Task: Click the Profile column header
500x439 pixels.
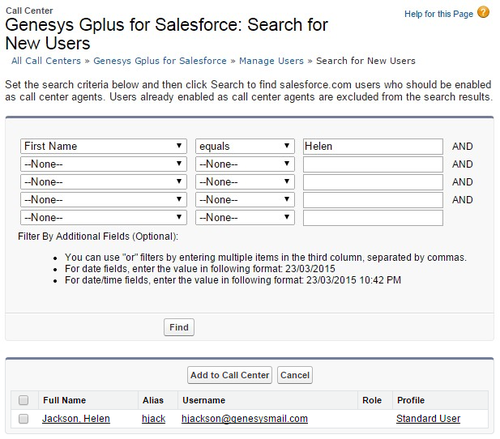Action: pos(411,400)
